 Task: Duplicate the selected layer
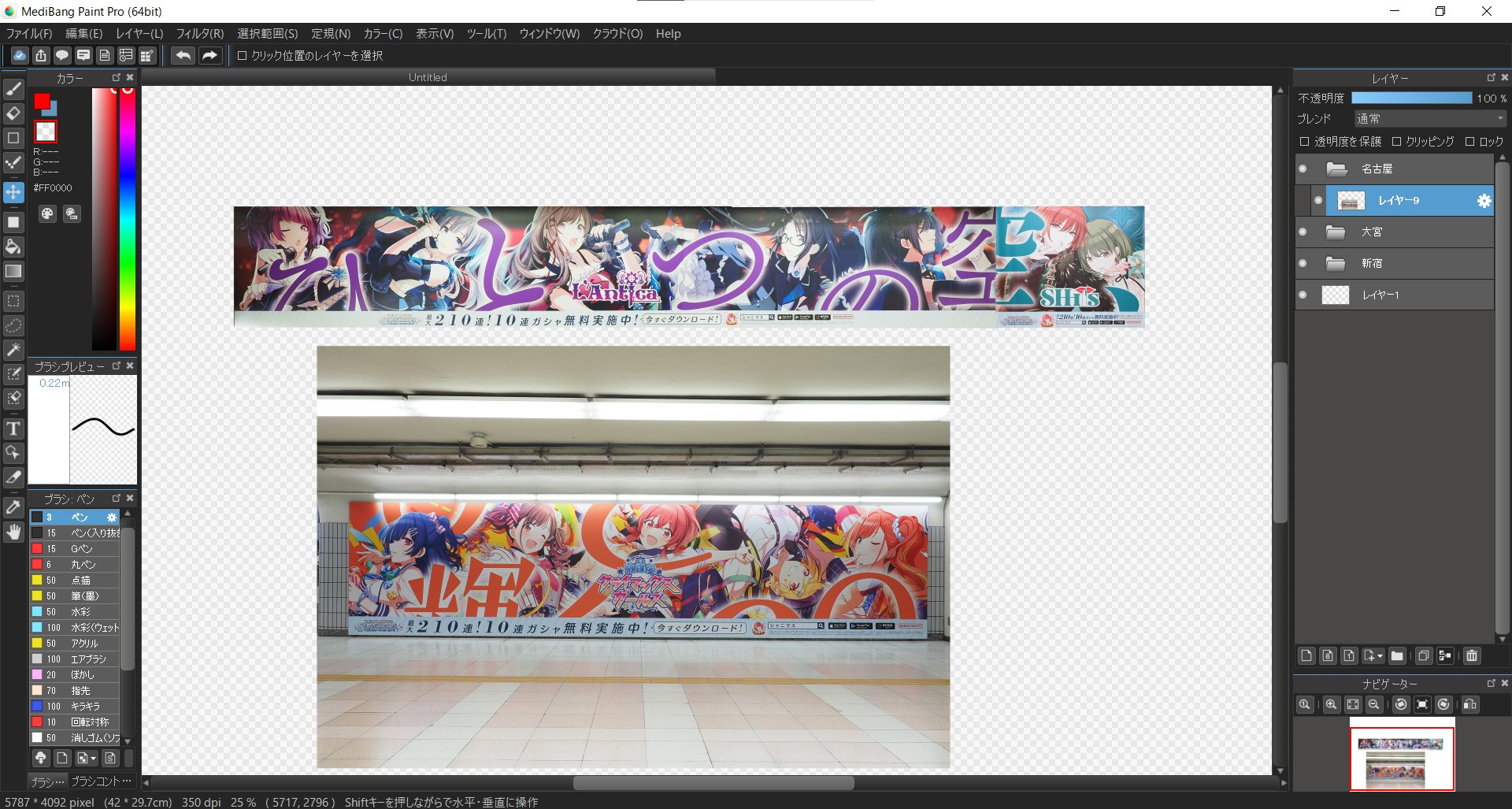tap(1424, 656)
